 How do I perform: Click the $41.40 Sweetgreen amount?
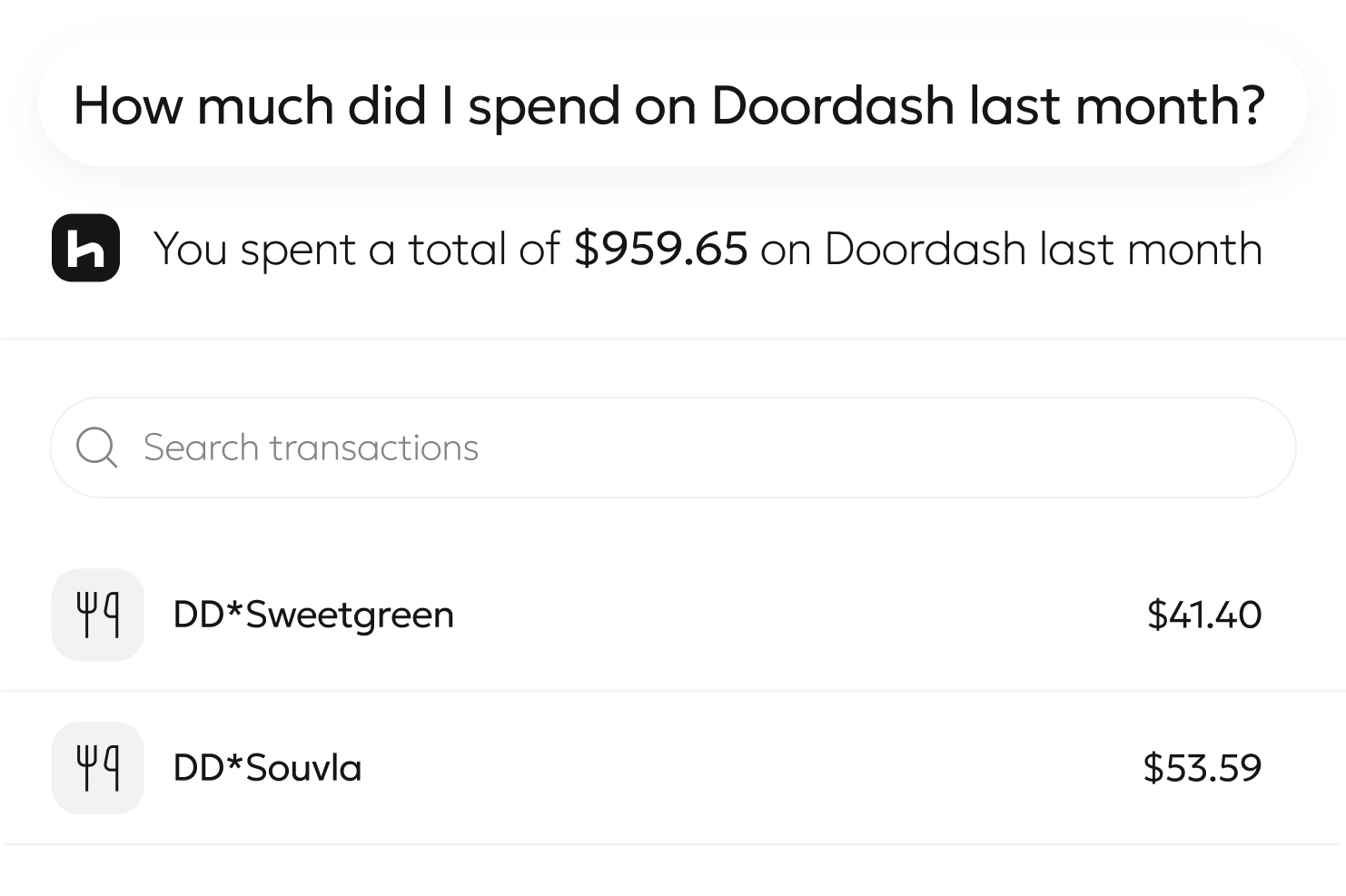[1203, 615]
